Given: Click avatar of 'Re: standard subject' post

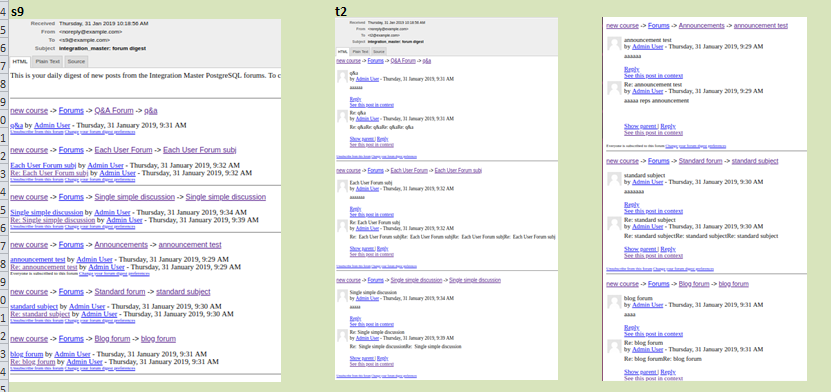Looking at the screenshot, I should coord(614,224).
